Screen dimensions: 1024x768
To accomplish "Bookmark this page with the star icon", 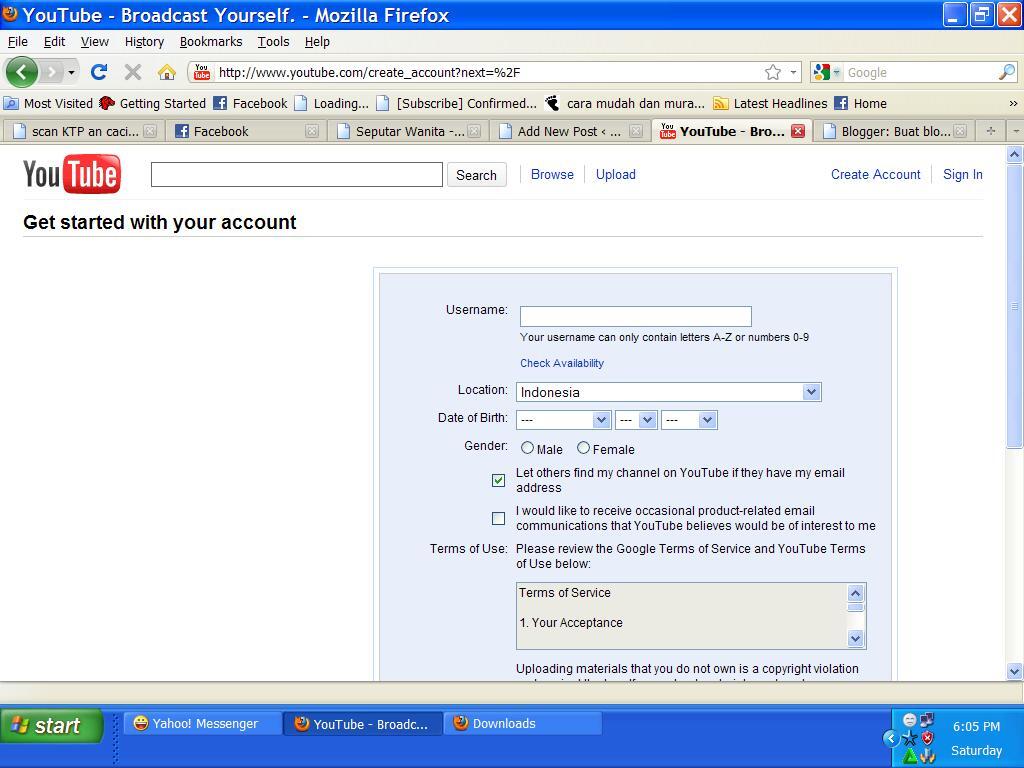I will pos(773,72).
